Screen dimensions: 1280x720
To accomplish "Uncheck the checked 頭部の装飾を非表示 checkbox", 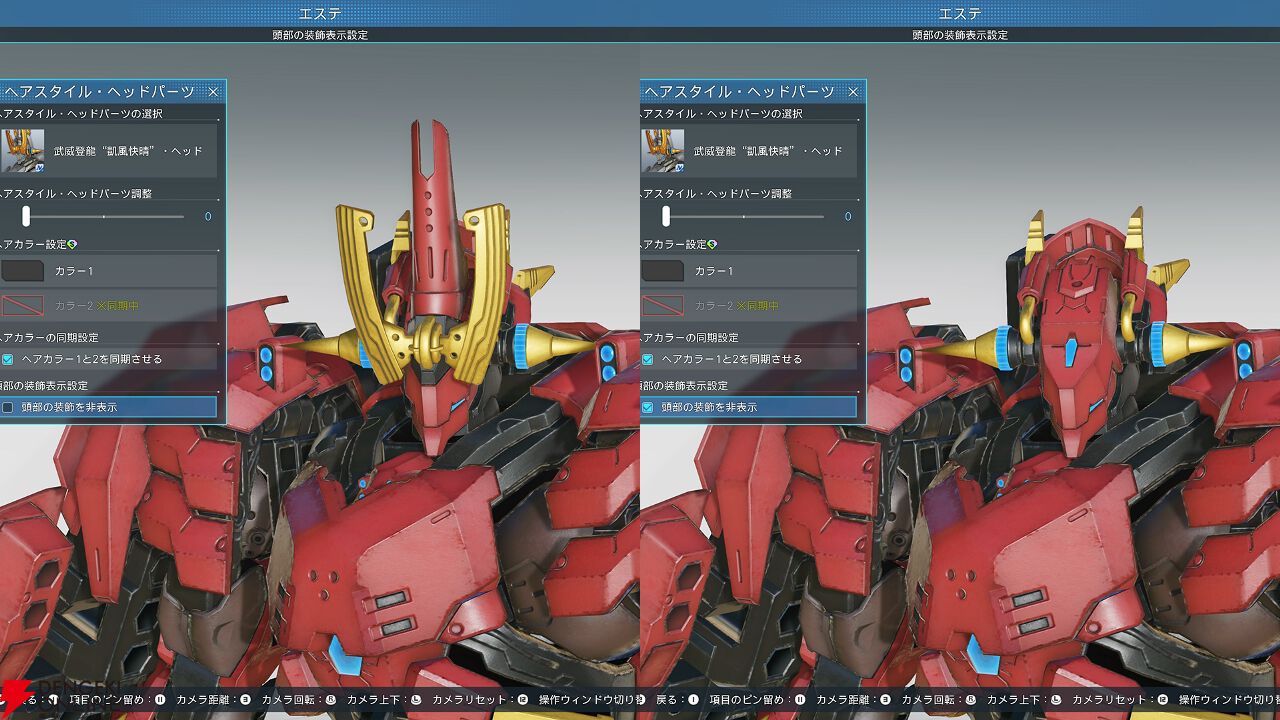I will pos(647,407).
